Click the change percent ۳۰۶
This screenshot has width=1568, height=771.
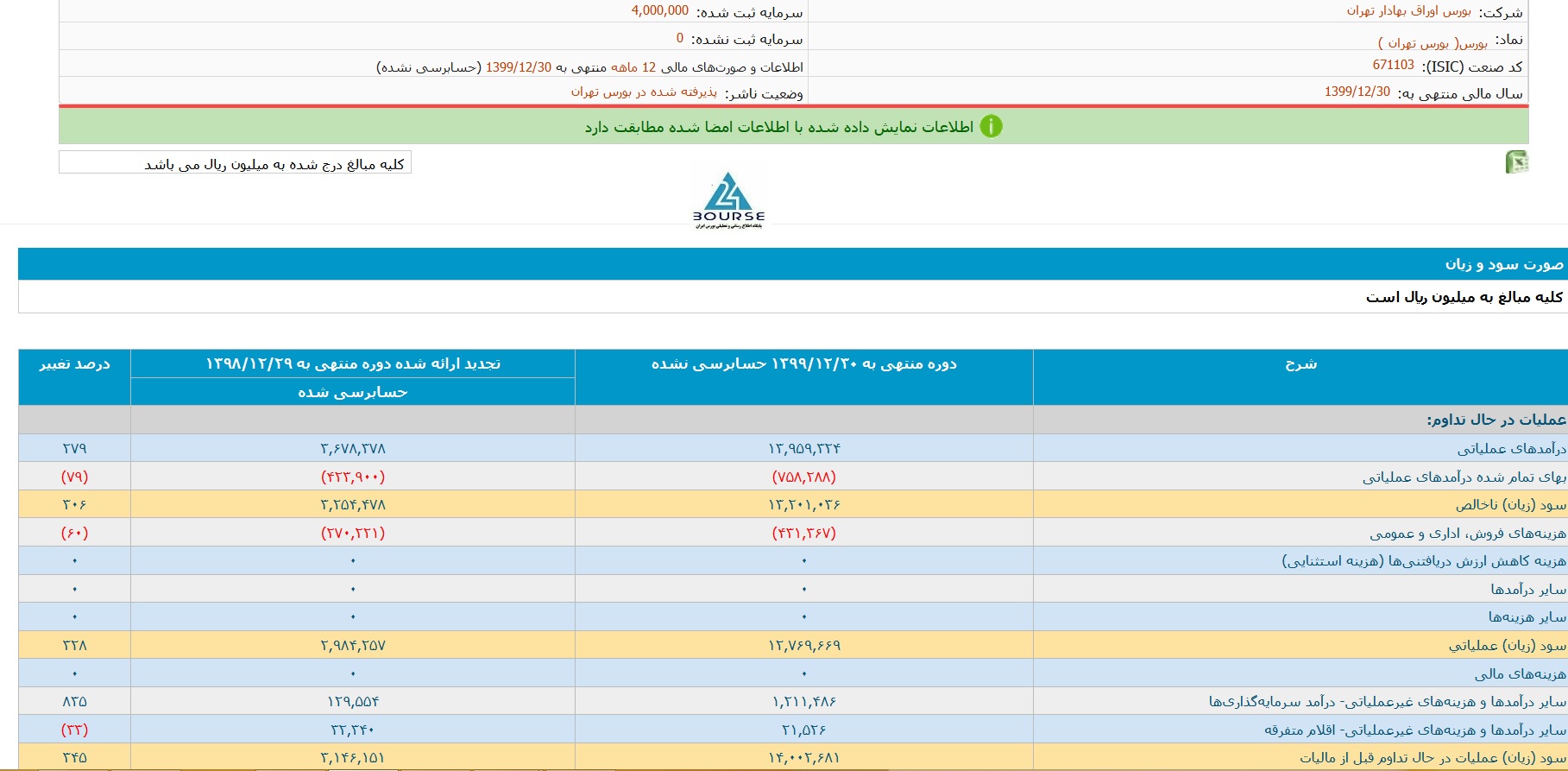(74, 504)
